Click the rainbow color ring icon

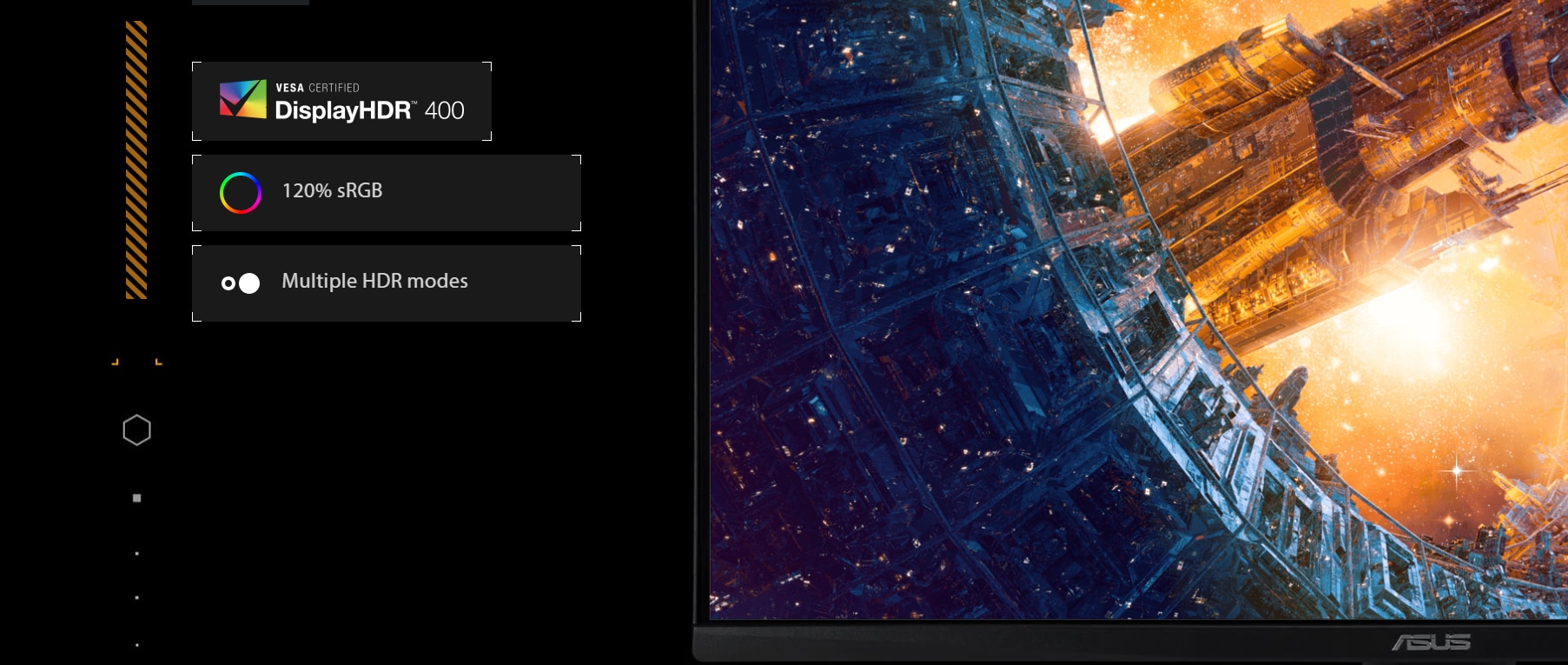point(241,193)
